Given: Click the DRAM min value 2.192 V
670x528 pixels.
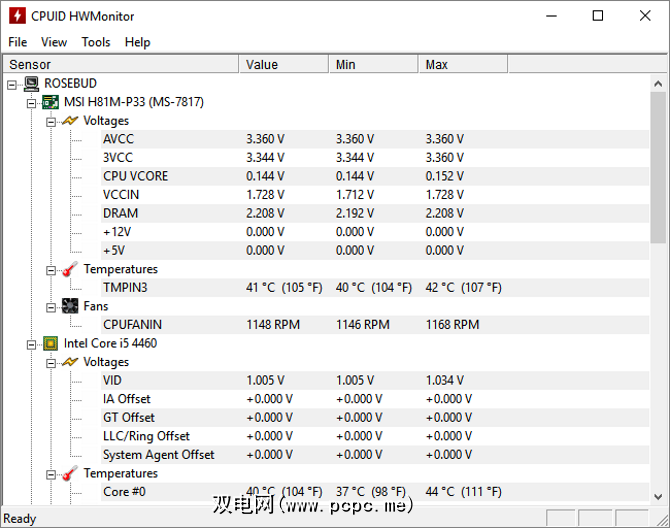Looking at the screenshot, I should [x=355, y=213].
